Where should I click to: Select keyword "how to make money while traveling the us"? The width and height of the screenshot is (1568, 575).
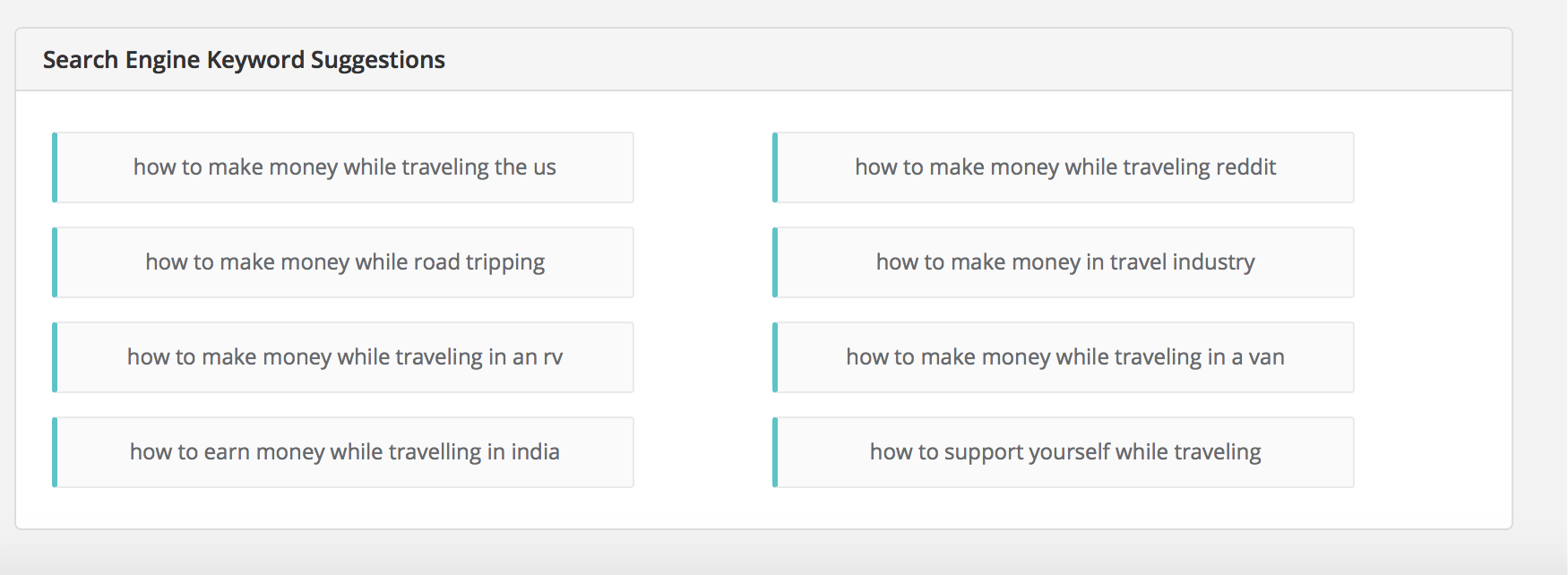pyautogui.click(x=344, y=167)
